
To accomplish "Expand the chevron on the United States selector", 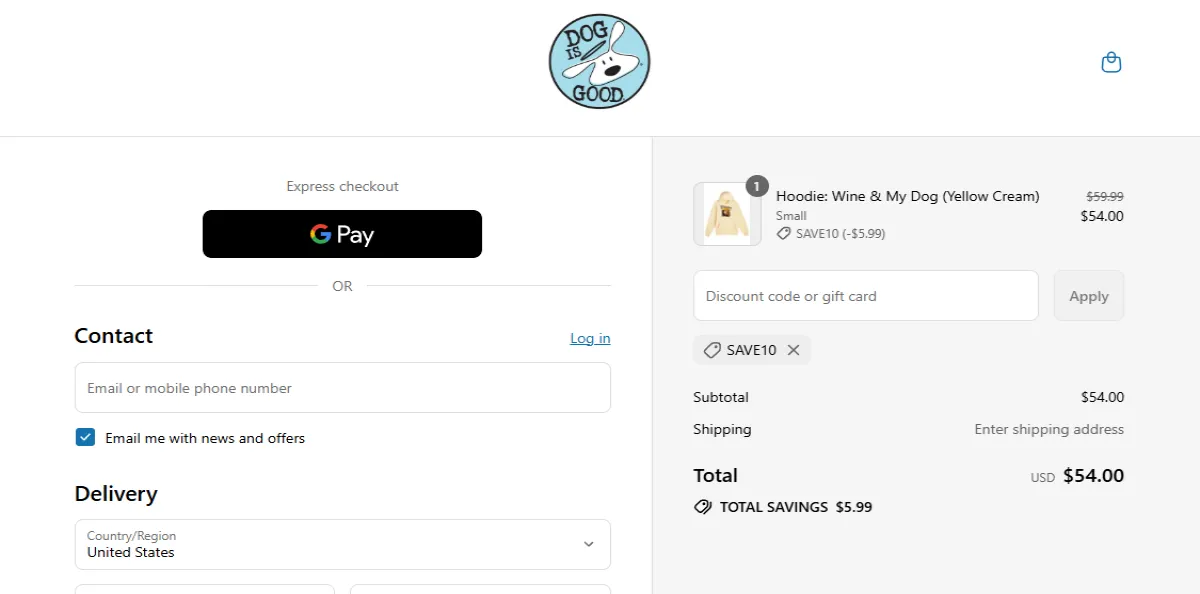I will 589,544.
